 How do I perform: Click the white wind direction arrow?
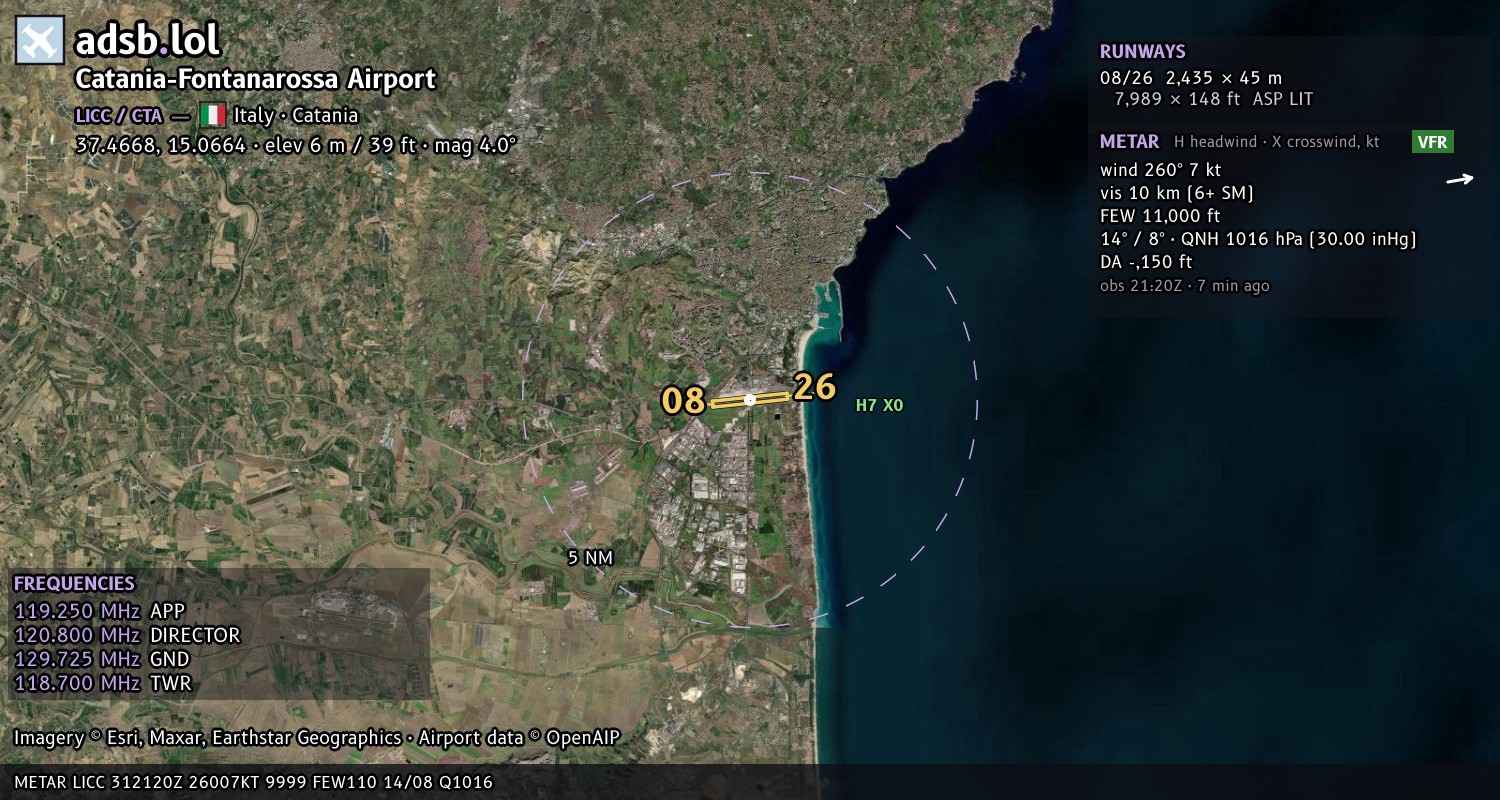tap(1460, 180)
